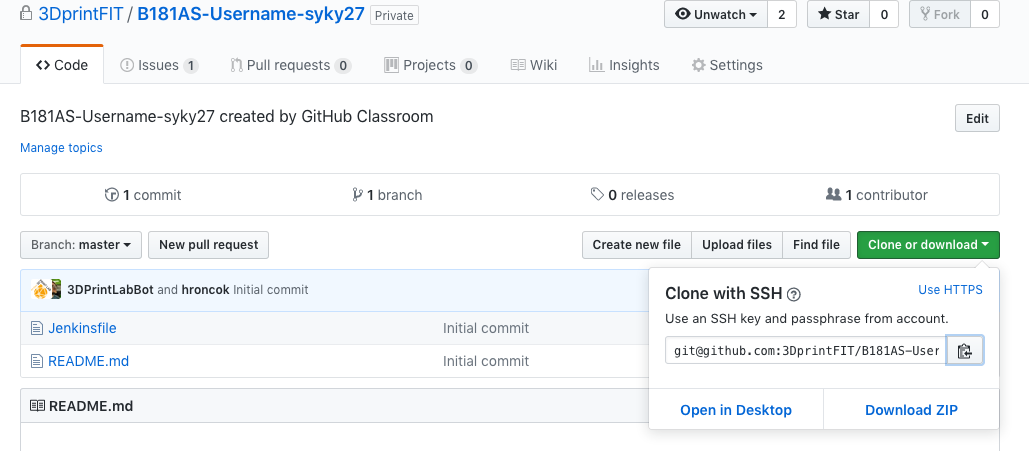1029x451 pixels.
Task: Click Upload files button
Action: 737,245
